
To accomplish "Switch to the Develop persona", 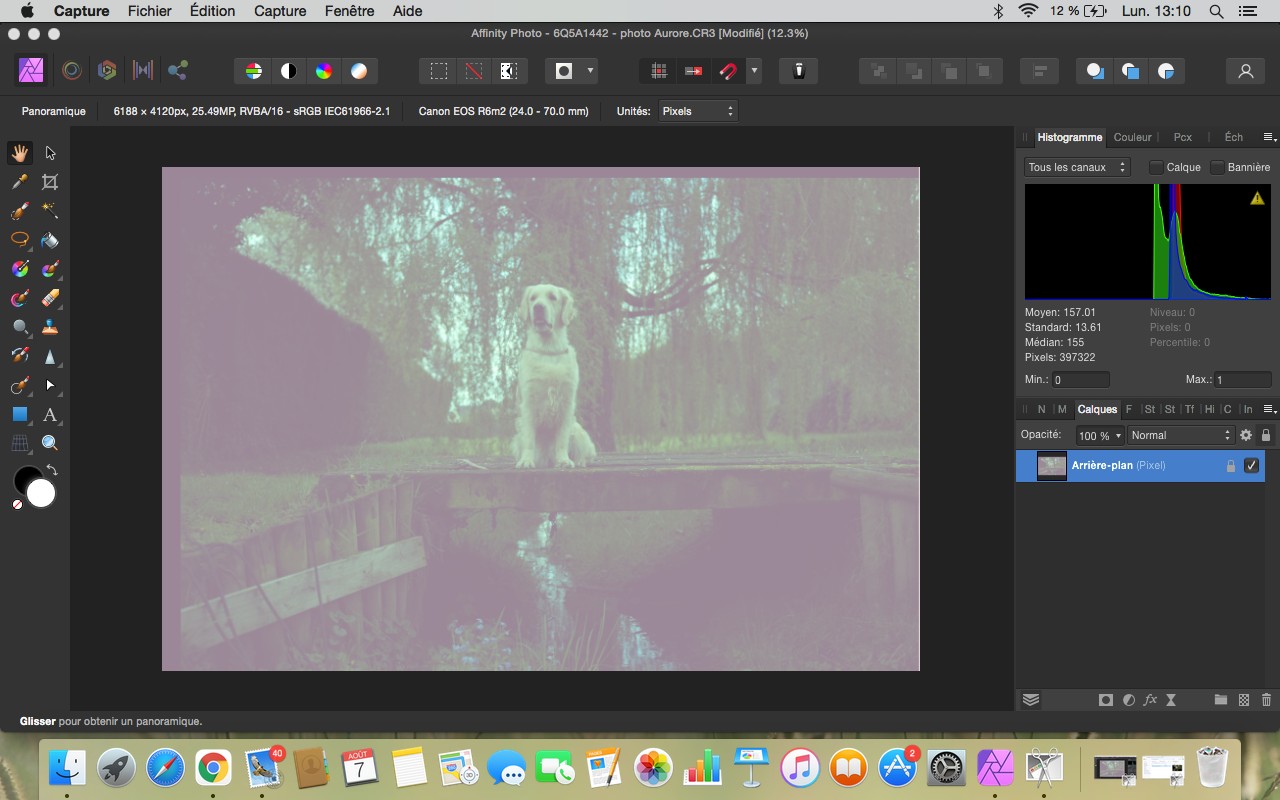I will (107, 71).
